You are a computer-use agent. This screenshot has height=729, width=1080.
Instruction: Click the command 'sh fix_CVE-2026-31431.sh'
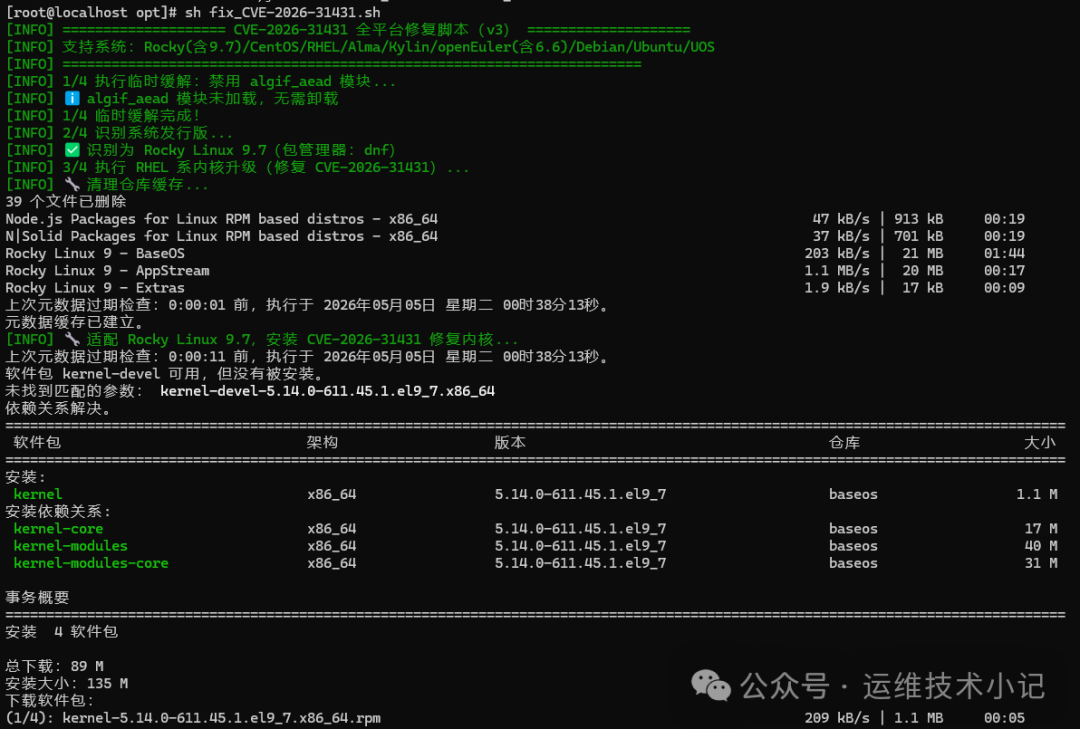(x=282, y=12)
